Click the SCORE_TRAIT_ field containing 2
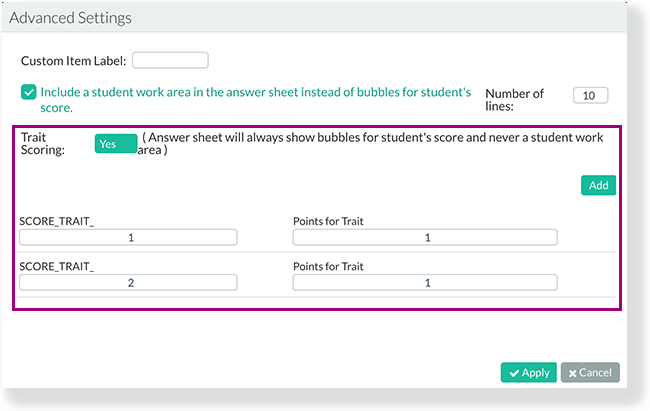The width and height of the screenshot is (650, 411). [x=128, y=282]
